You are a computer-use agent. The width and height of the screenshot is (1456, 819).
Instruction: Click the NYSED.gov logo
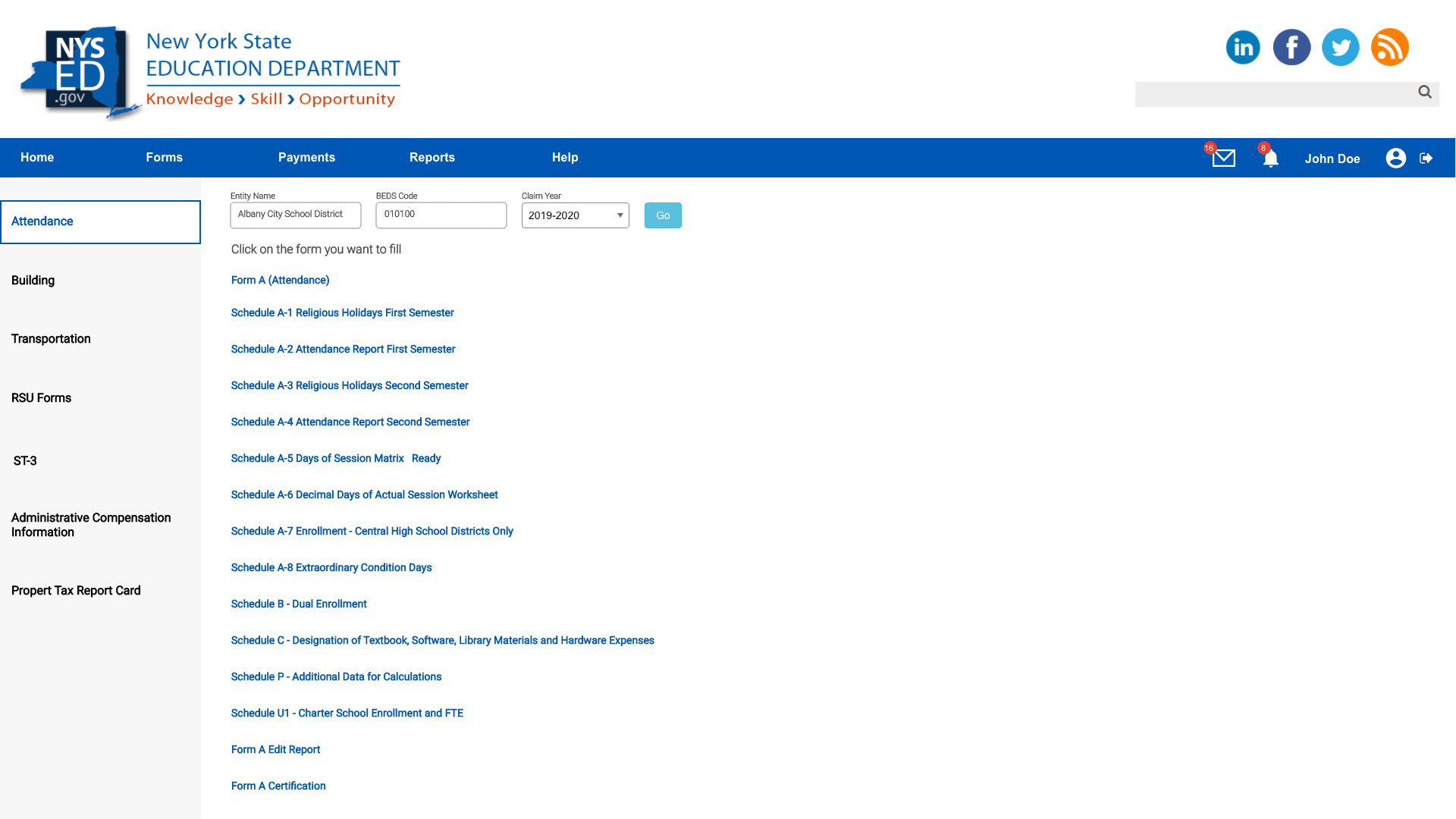[x=80, y=72]
